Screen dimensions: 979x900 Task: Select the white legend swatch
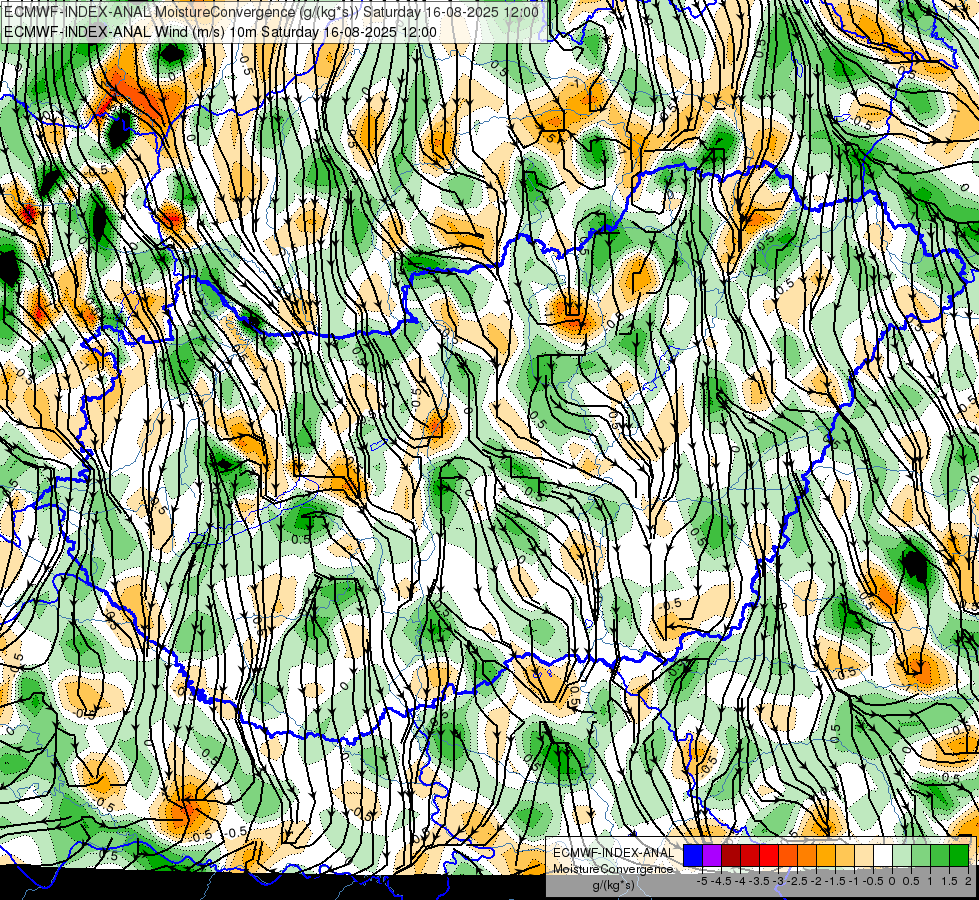coord(883,856)
